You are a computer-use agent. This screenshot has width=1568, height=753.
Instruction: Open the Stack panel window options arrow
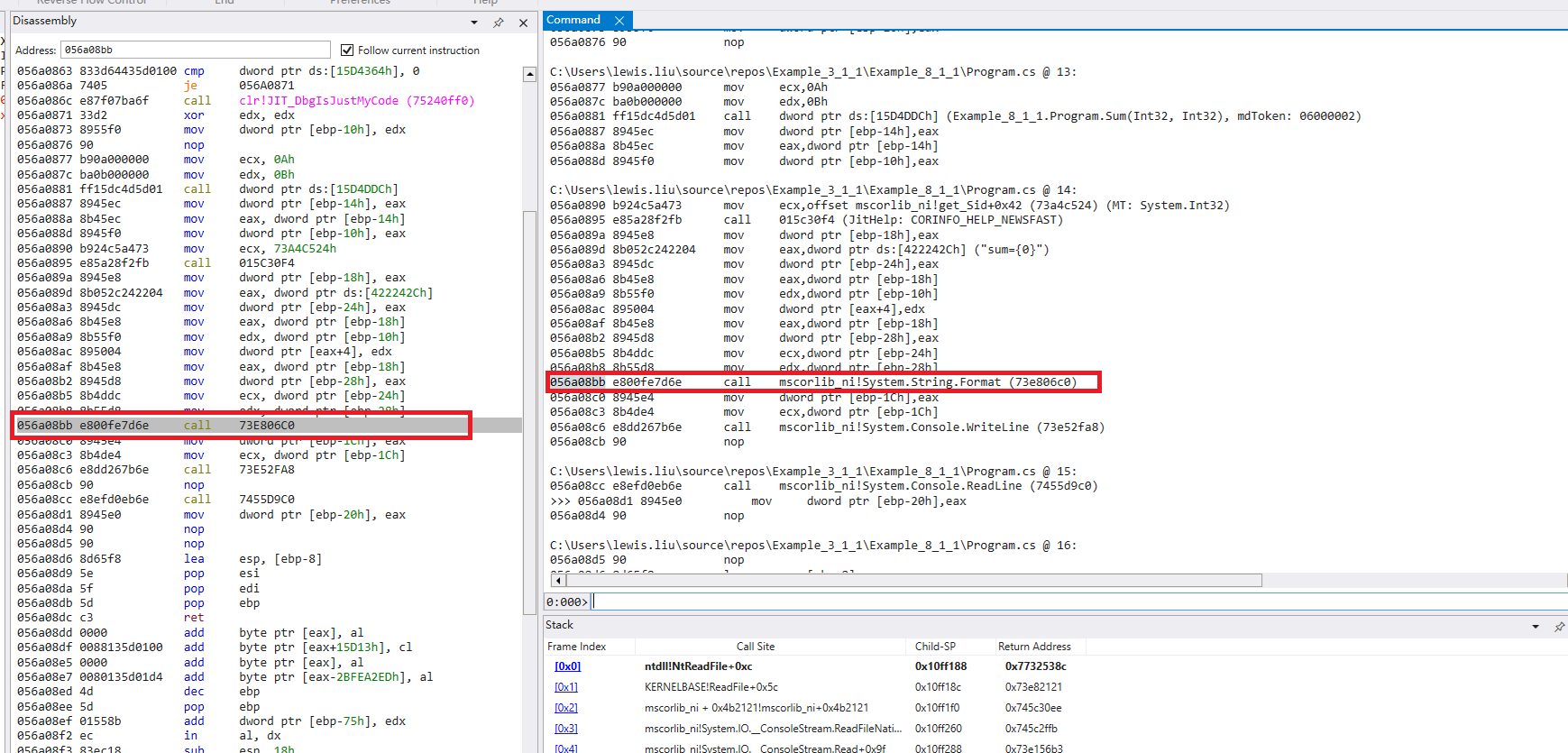tap(1536, 626)
